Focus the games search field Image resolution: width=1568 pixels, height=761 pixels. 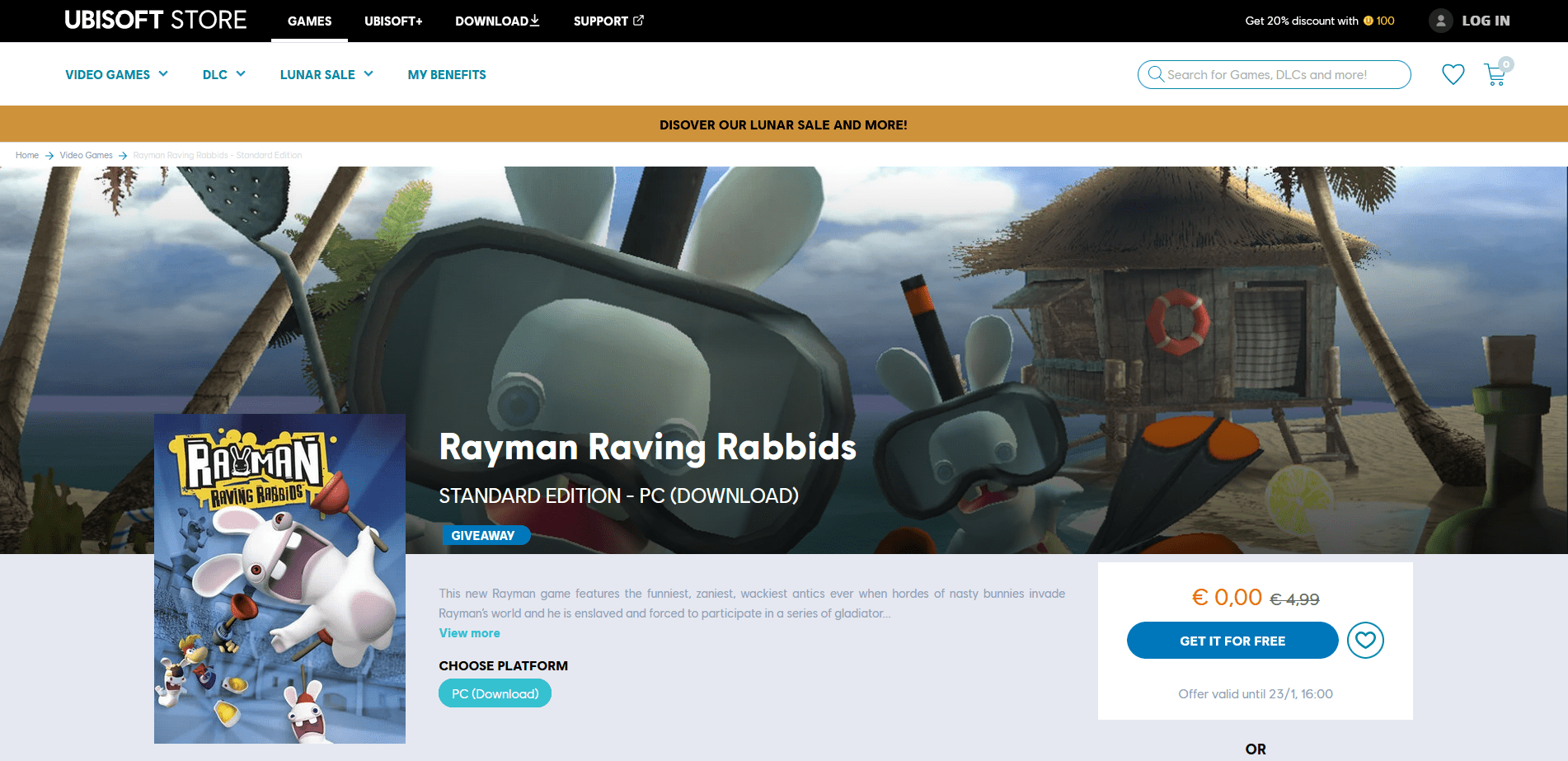[1275, 74]
